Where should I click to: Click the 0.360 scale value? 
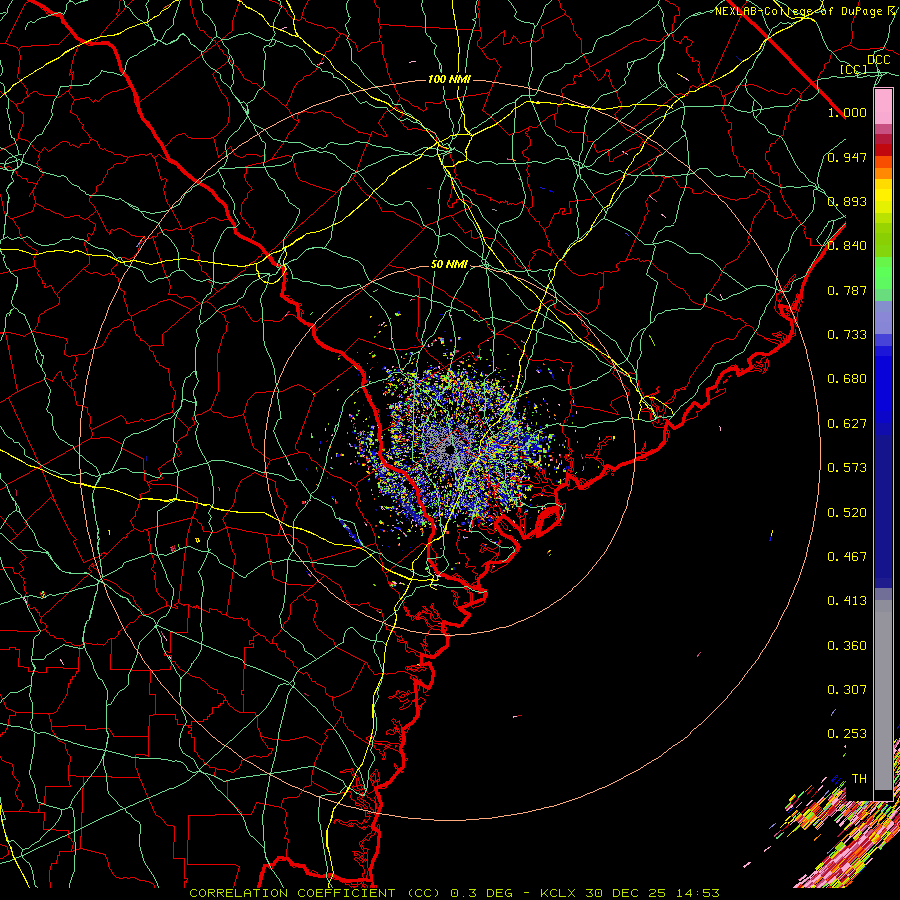[x=847, y=646]
